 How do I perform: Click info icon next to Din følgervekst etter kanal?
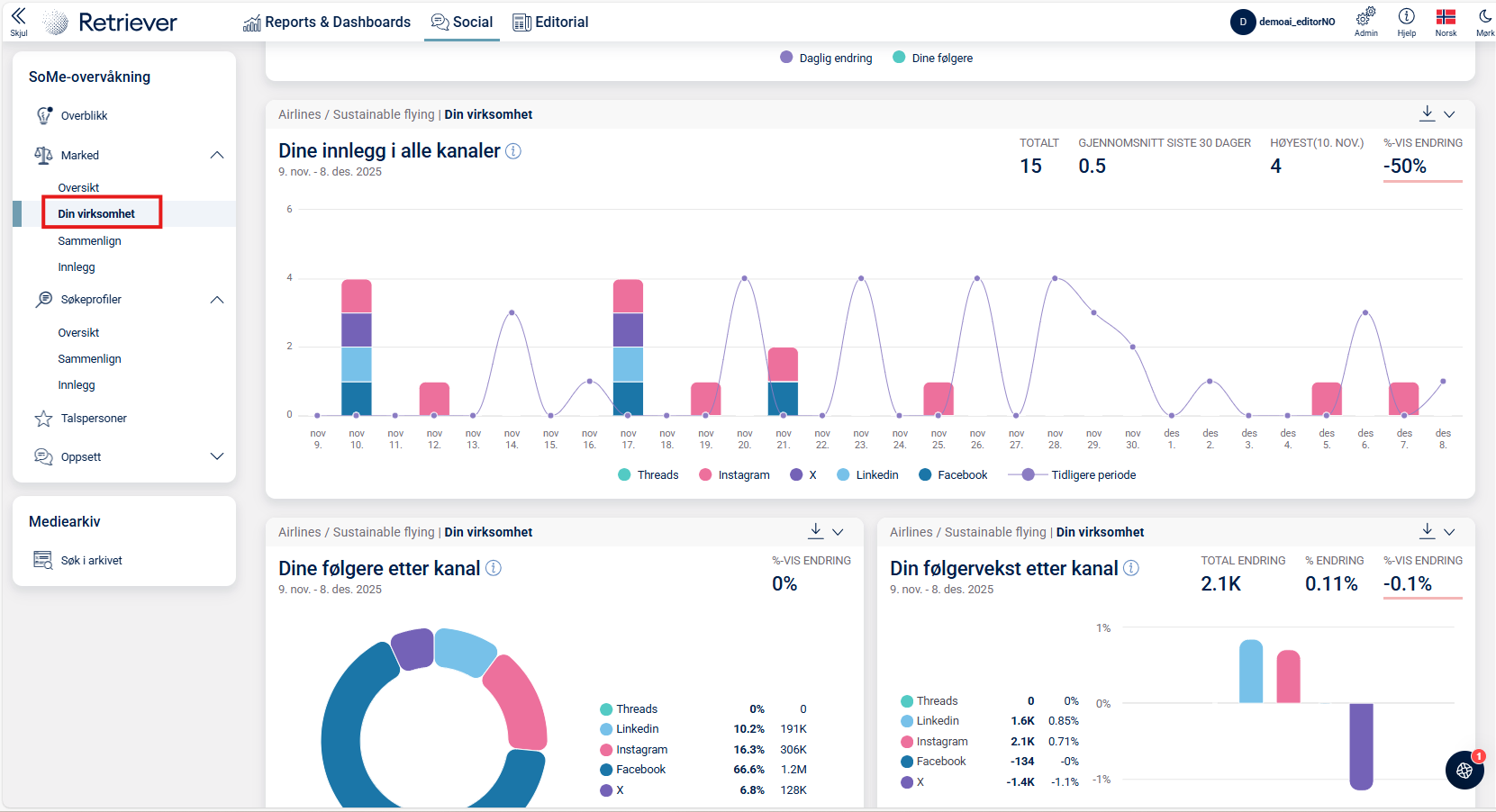pyautogui.click(x=1131, y=568)
